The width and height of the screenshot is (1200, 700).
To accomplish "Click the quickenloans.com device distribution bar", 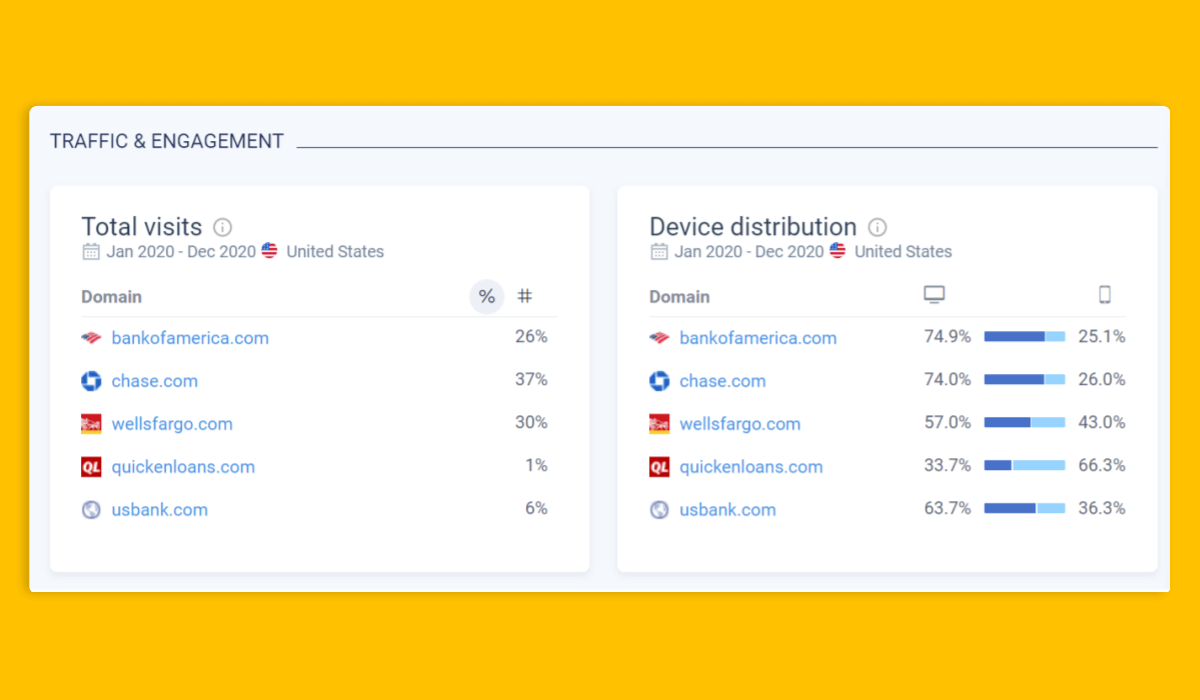I will (1025, 466).
